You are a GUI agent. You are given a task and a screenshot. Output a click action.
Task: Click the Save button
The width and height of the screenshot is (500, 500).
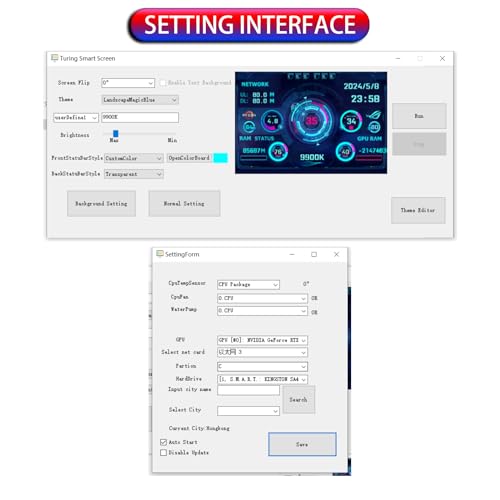(x=302, y=444)
